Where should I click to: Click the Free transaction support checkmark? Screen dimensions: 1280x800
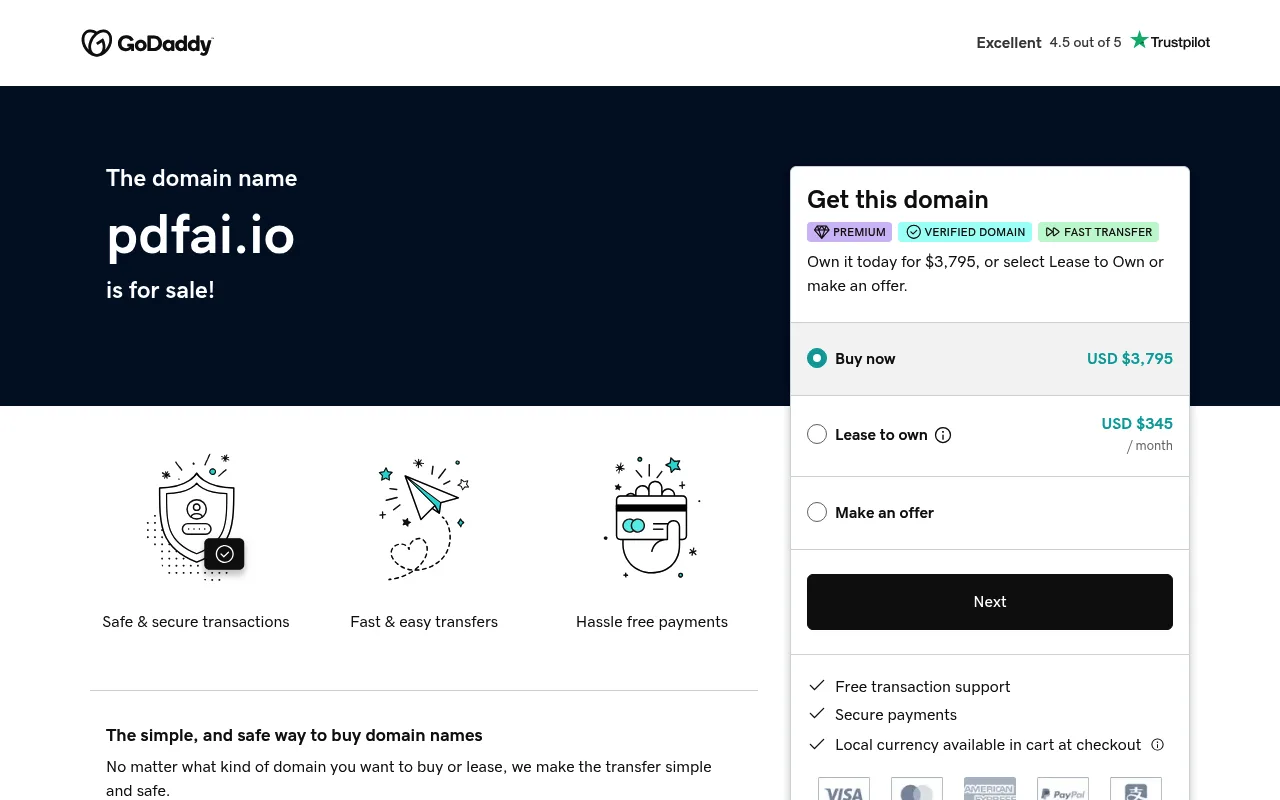click(x=817, y=686)
